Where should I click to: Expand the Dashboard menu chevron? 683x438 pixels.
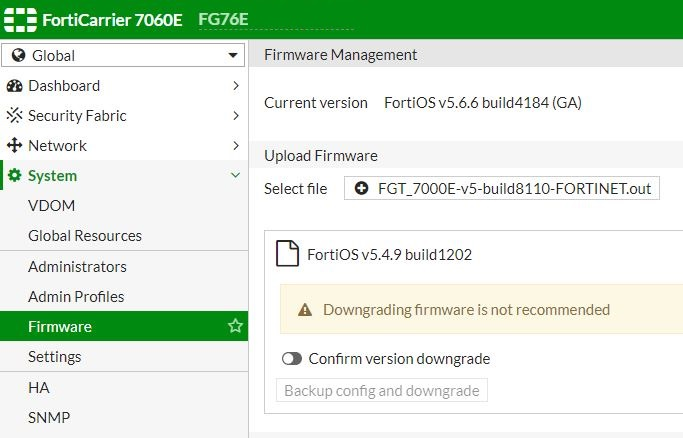(x=235, y=86)
